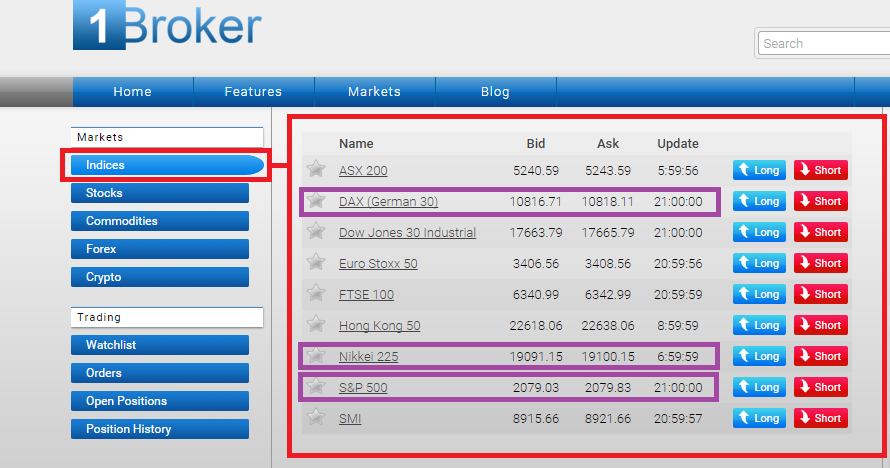Select Forex market category
The width and height of the screenshot is (890, 468).
159,249
